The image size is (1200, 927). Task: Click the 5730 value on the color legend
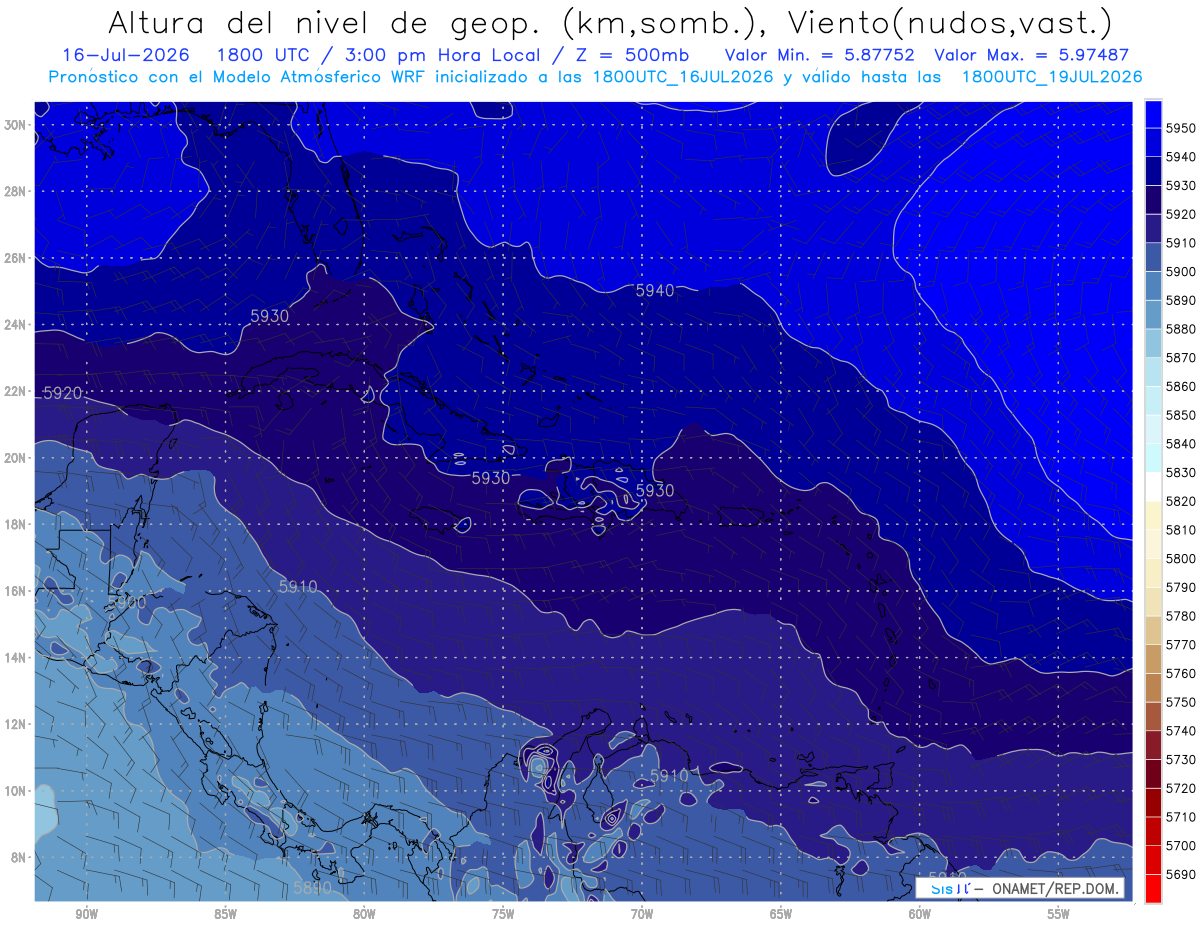tap(1181, 759)
